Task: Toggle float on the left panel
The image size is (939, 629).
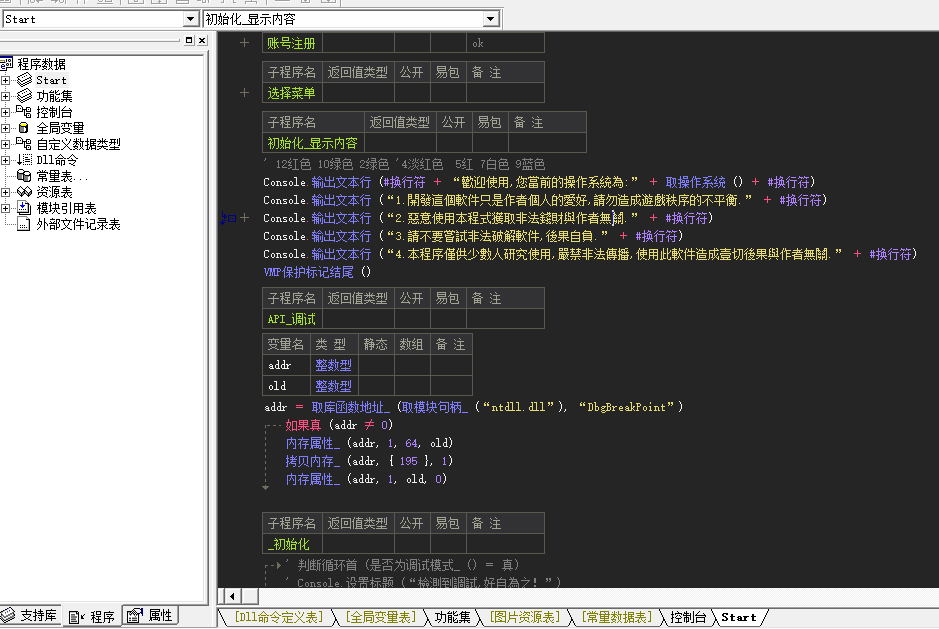Action: 188,40
